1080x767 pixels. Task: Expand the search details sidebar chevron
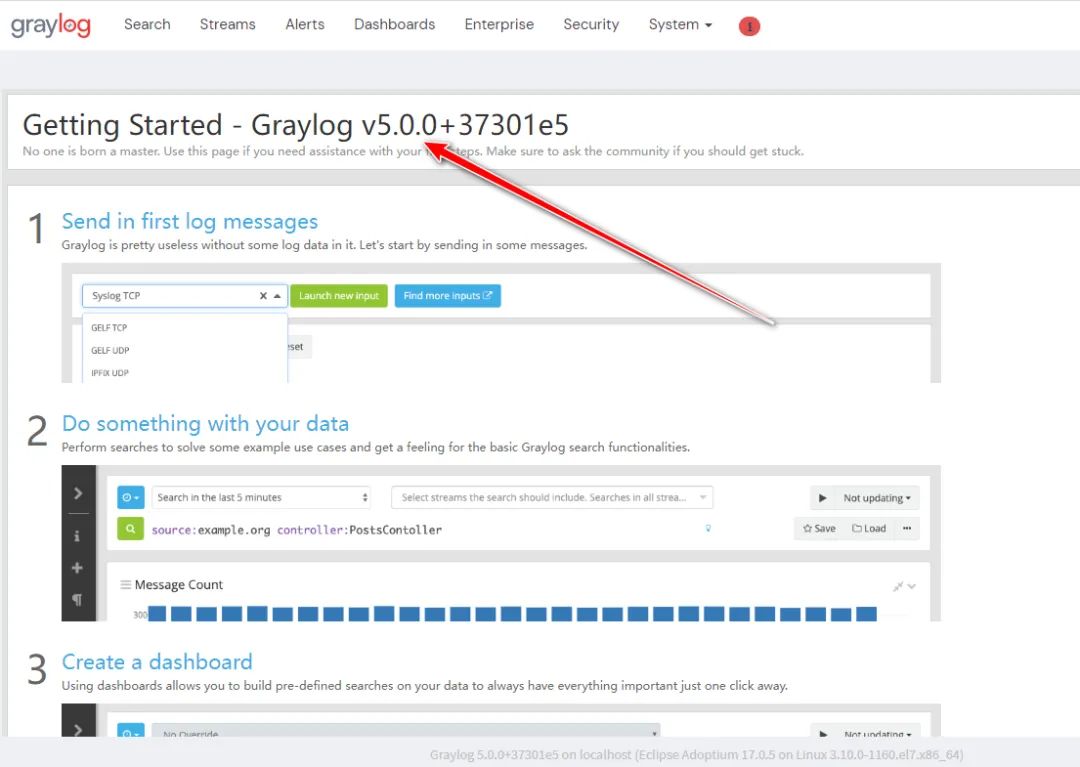coord(79,492)
